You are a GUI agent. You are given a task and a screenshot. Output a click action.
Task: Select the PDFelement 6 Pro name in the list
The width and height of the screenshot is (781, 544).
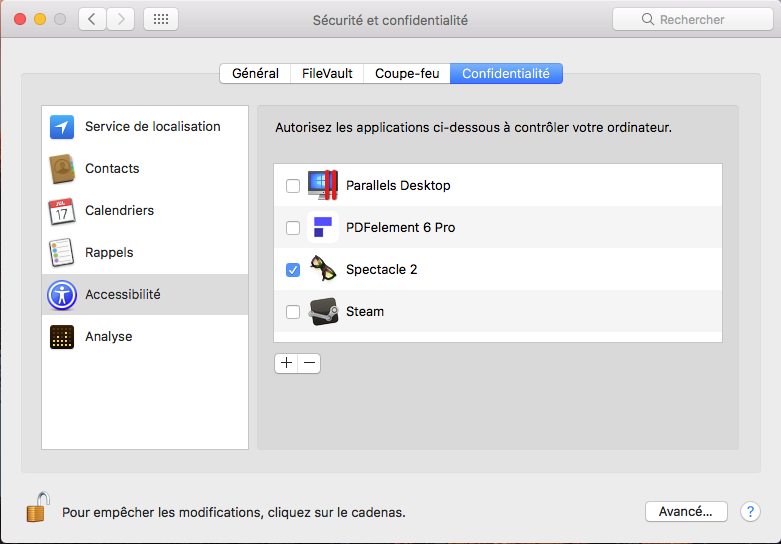tap(400, 228)
